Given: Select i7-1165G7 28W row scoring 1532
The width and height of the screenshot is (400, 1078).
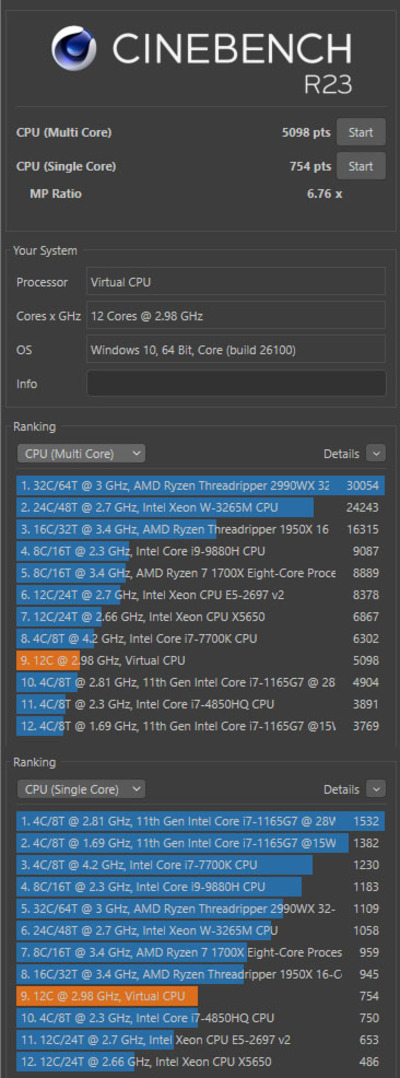Looking at the screenshot, I should pyautogui.click(x=200, y=820).
